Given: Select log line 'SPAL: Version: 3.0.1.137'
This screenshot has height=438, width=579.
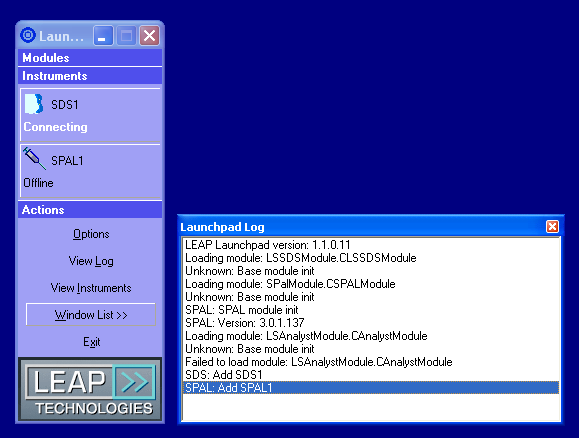Looking at the screenshot, I should click(x=371, y=323).
